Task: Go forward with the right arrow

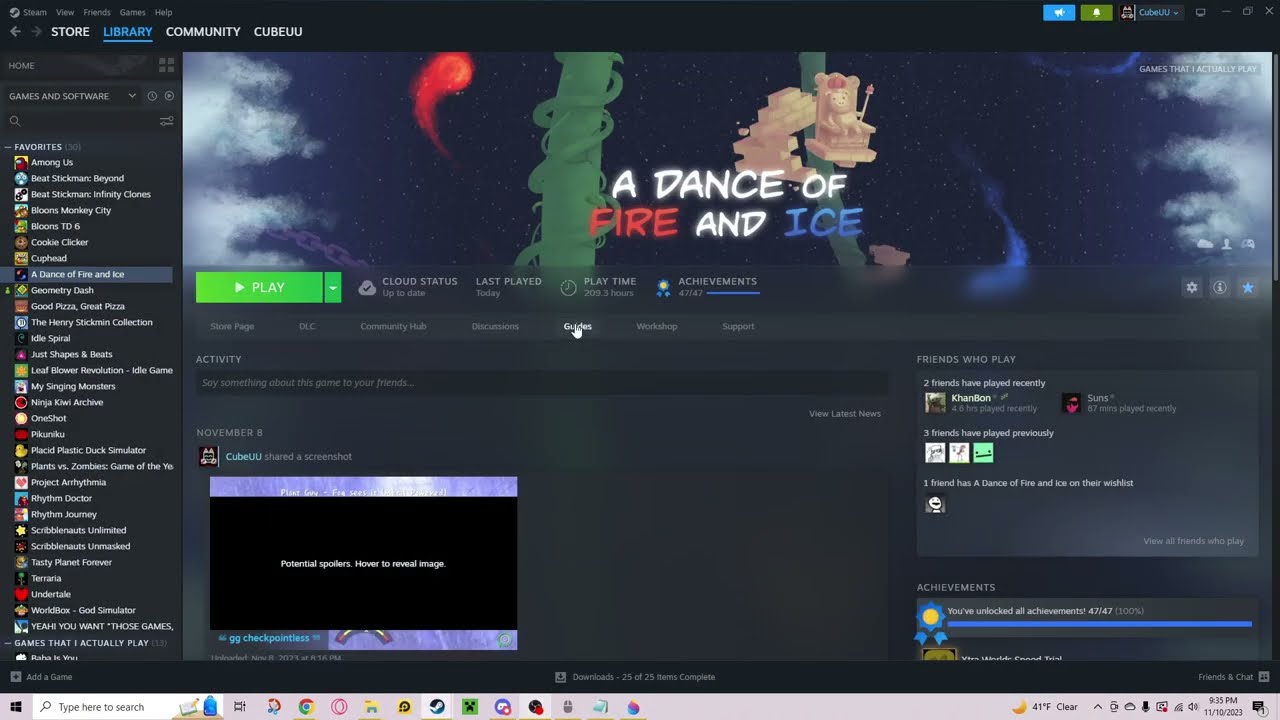Action: (36, 32)
